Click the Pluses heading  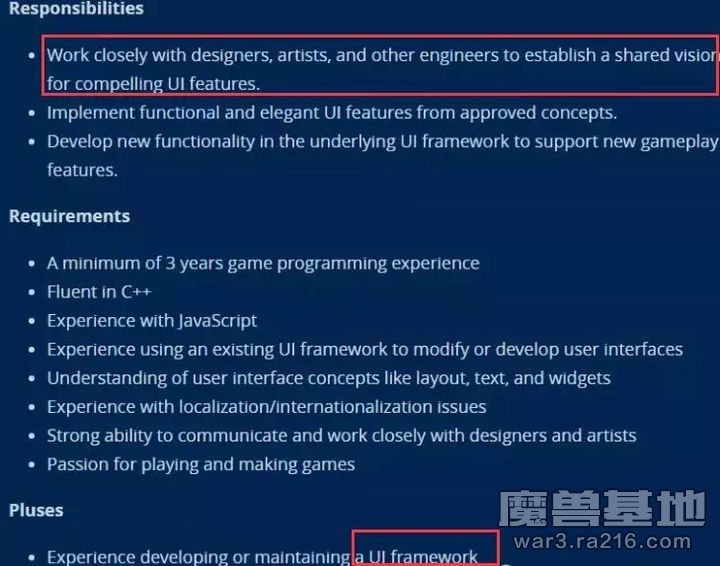point(36,510)
